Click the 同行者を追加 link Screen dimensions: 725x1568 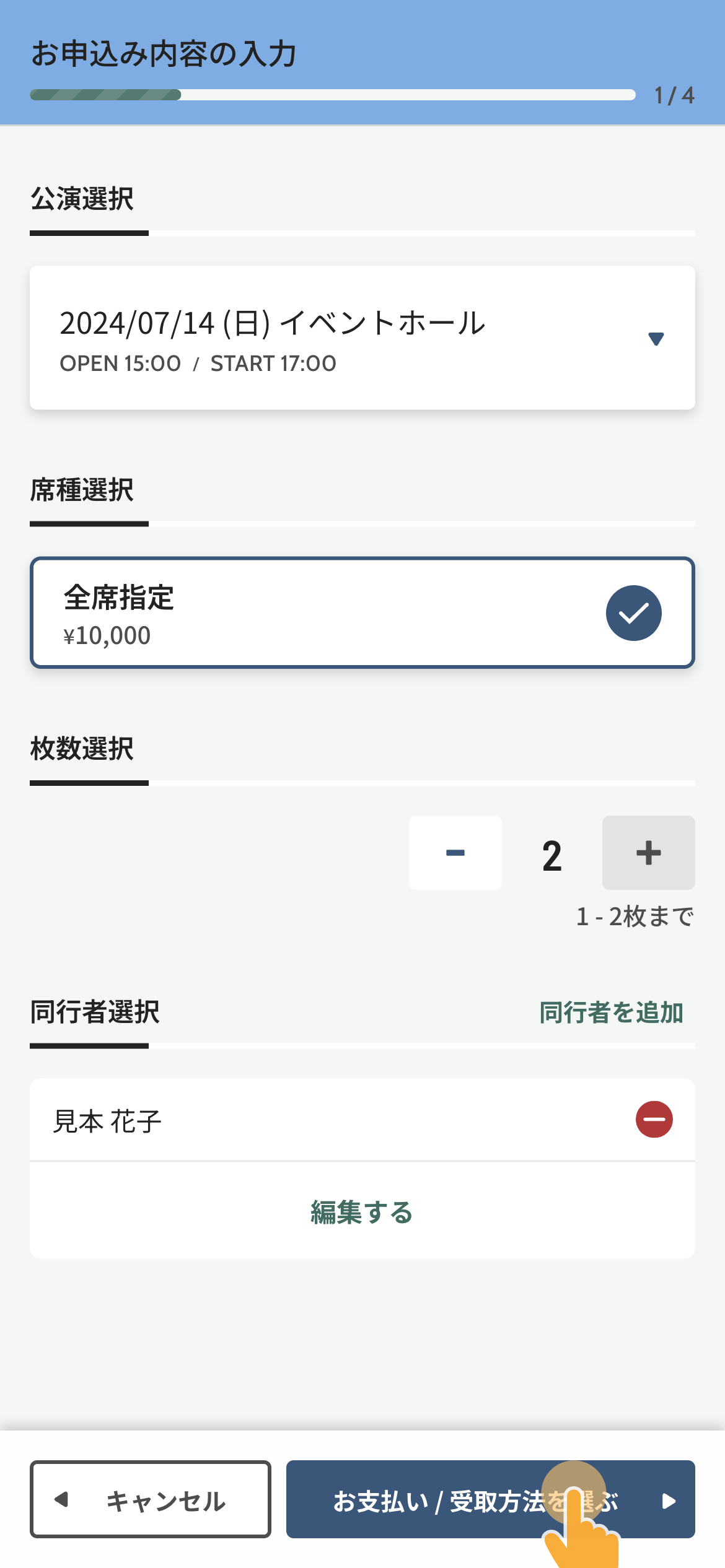point(611,1013)
